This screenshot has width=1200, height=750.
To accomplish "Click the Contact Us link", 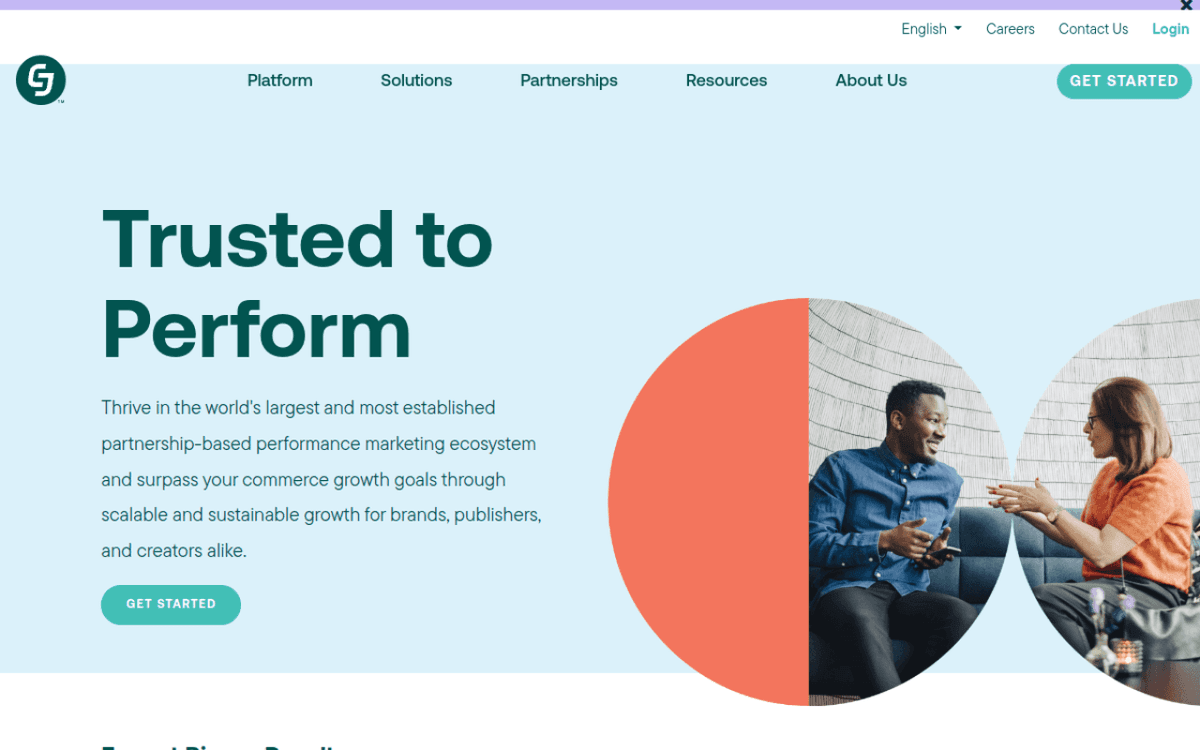I will [1093, 29].
